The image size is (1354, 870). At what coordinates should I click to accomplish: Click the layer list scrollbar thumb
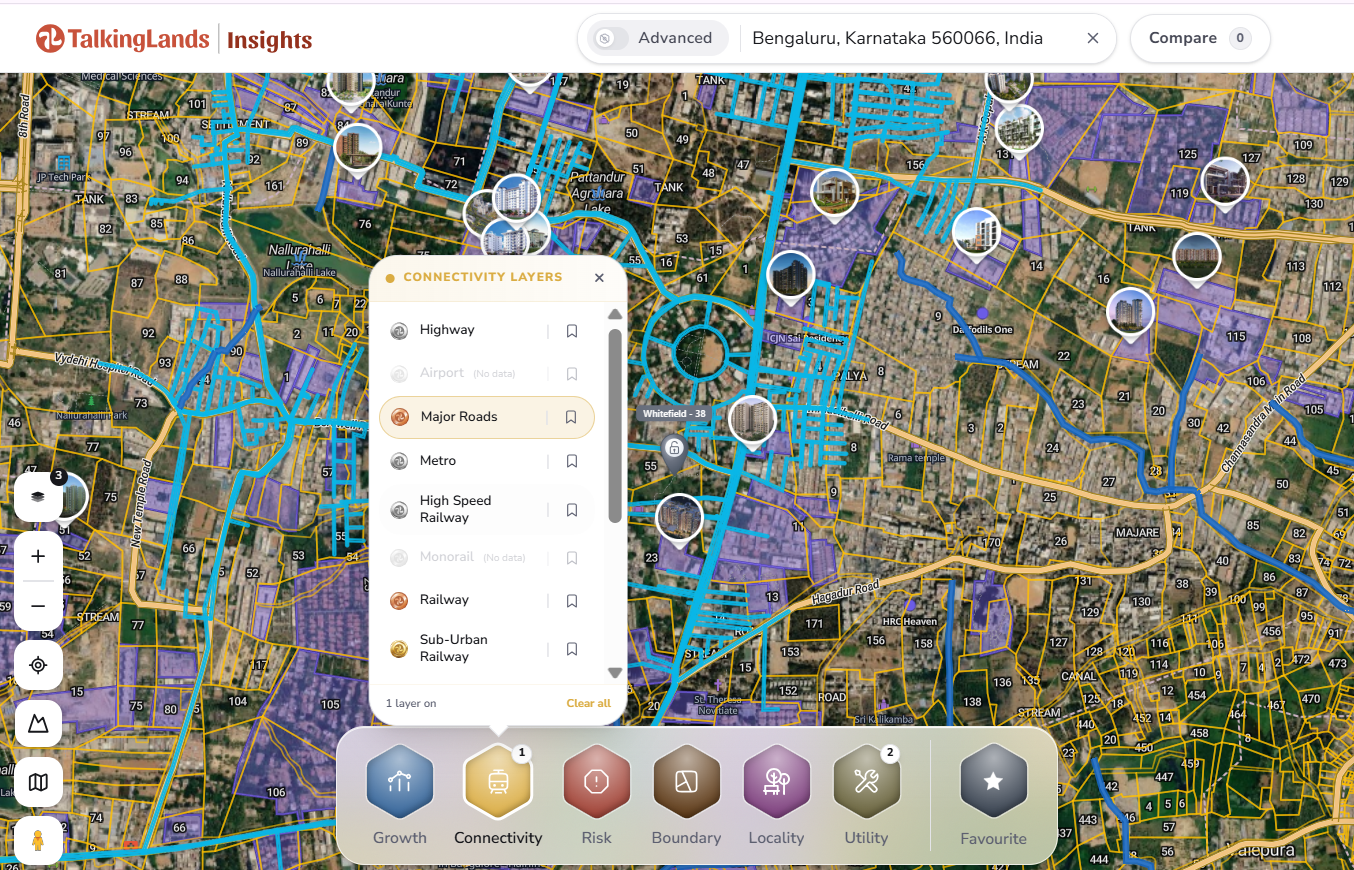pyautogui.click(x=615, y=425)
